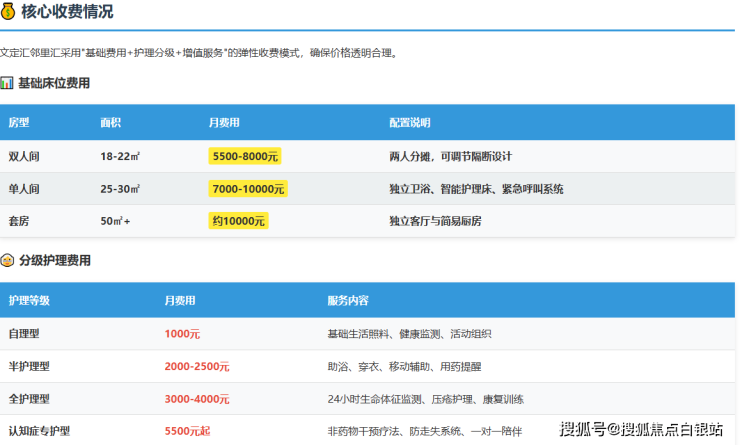This screenshot has width=740, height=445.
Task: Click the highlighted 7000-10000元 price
Action: pos(248,189)
